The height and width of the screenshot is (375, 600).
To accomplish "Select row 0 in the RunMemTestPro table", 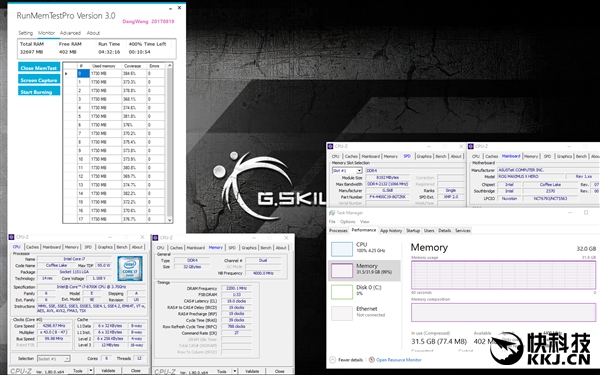I will [115, 73].
